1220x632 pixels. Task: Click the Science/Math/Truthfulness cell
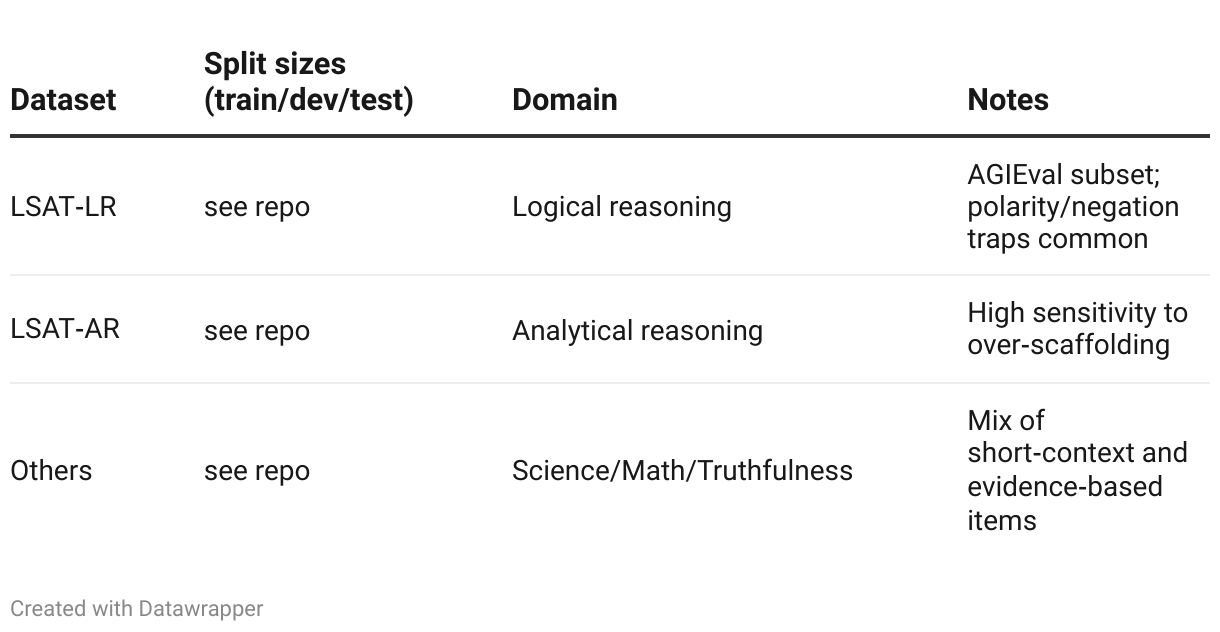point(682,470)
